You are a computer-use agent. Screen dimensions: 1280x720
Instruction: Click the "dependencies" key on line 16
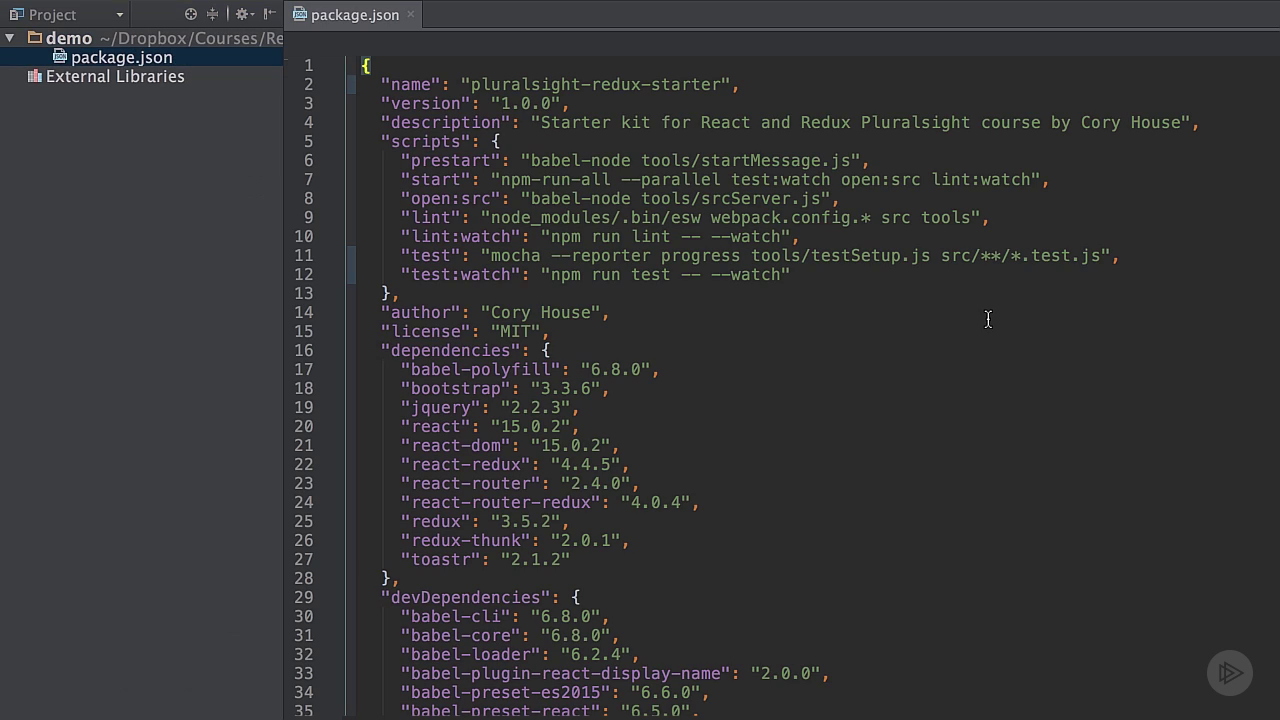click(x=450, y=350)
